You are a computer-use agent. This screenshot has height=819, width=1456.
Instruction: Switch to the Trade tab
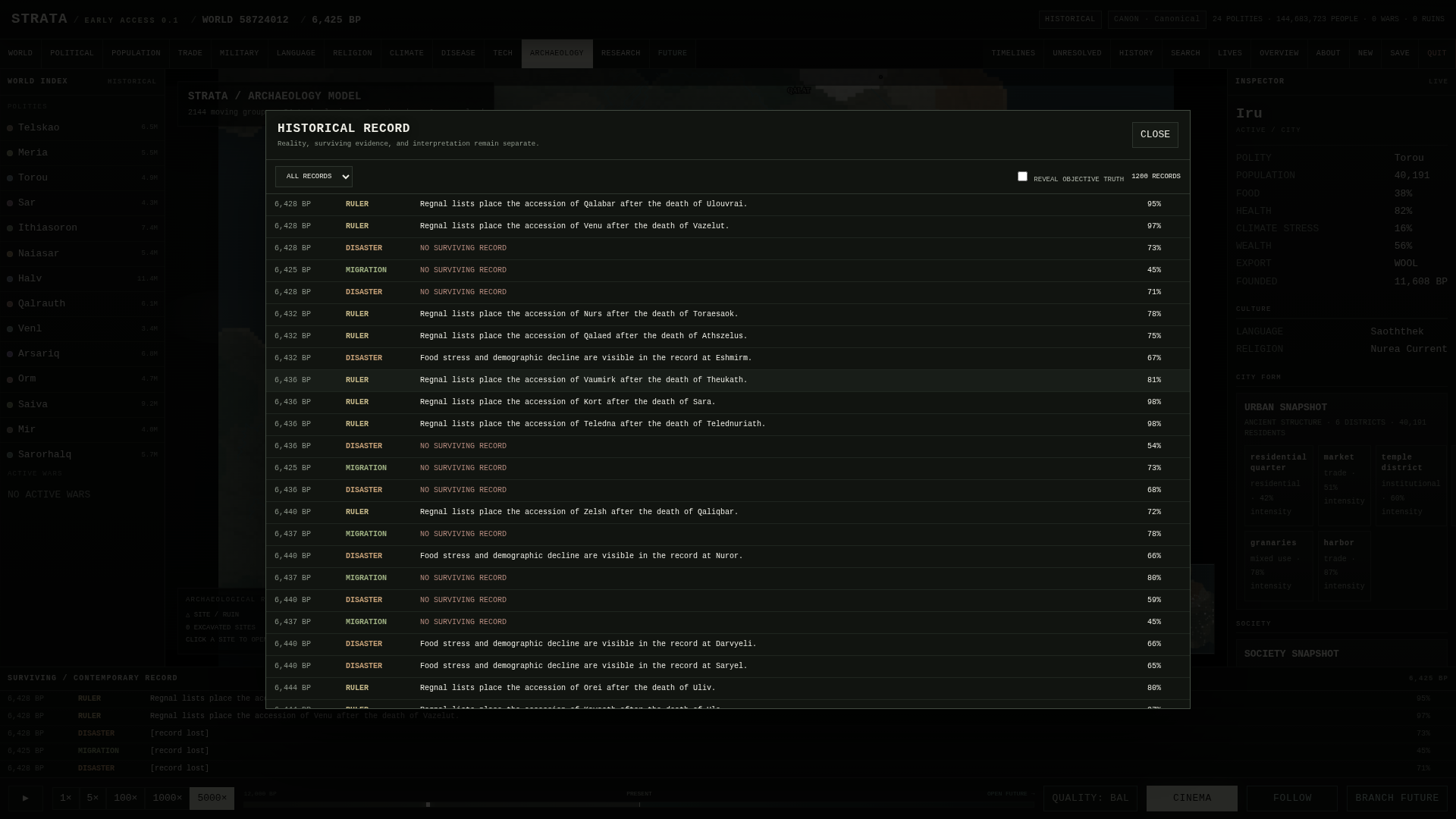click(190, 54)
